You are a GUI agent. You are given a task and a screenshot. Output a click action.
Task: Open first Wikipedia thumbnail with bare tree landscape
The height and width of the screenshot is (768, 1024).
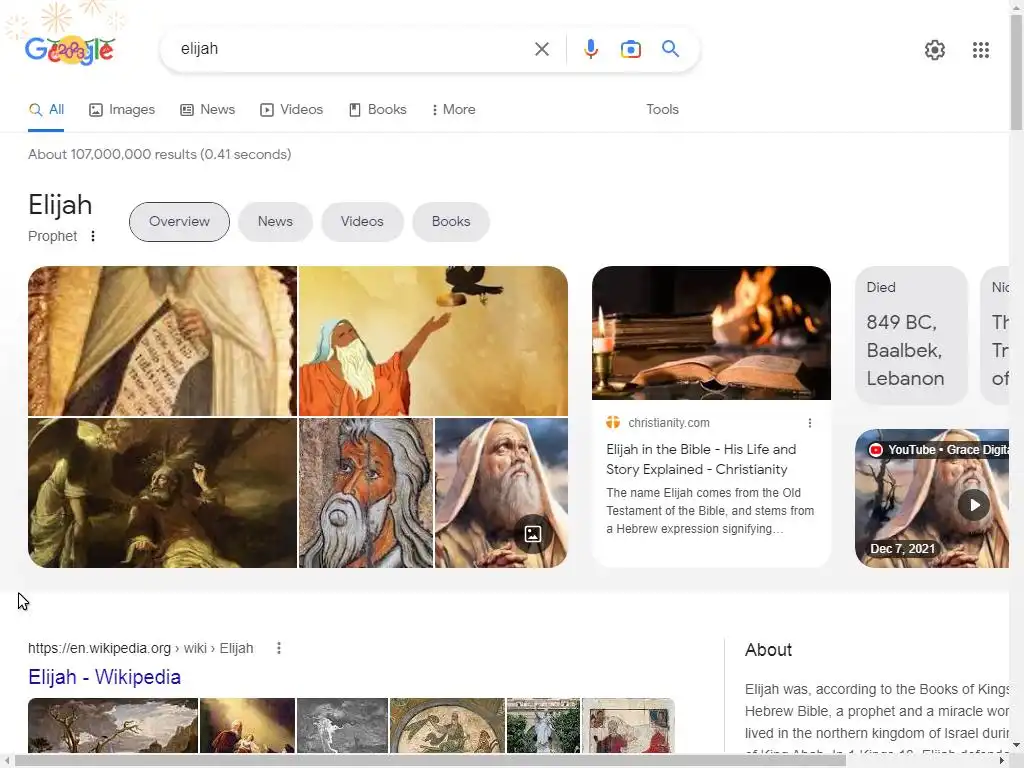(113, 725)
